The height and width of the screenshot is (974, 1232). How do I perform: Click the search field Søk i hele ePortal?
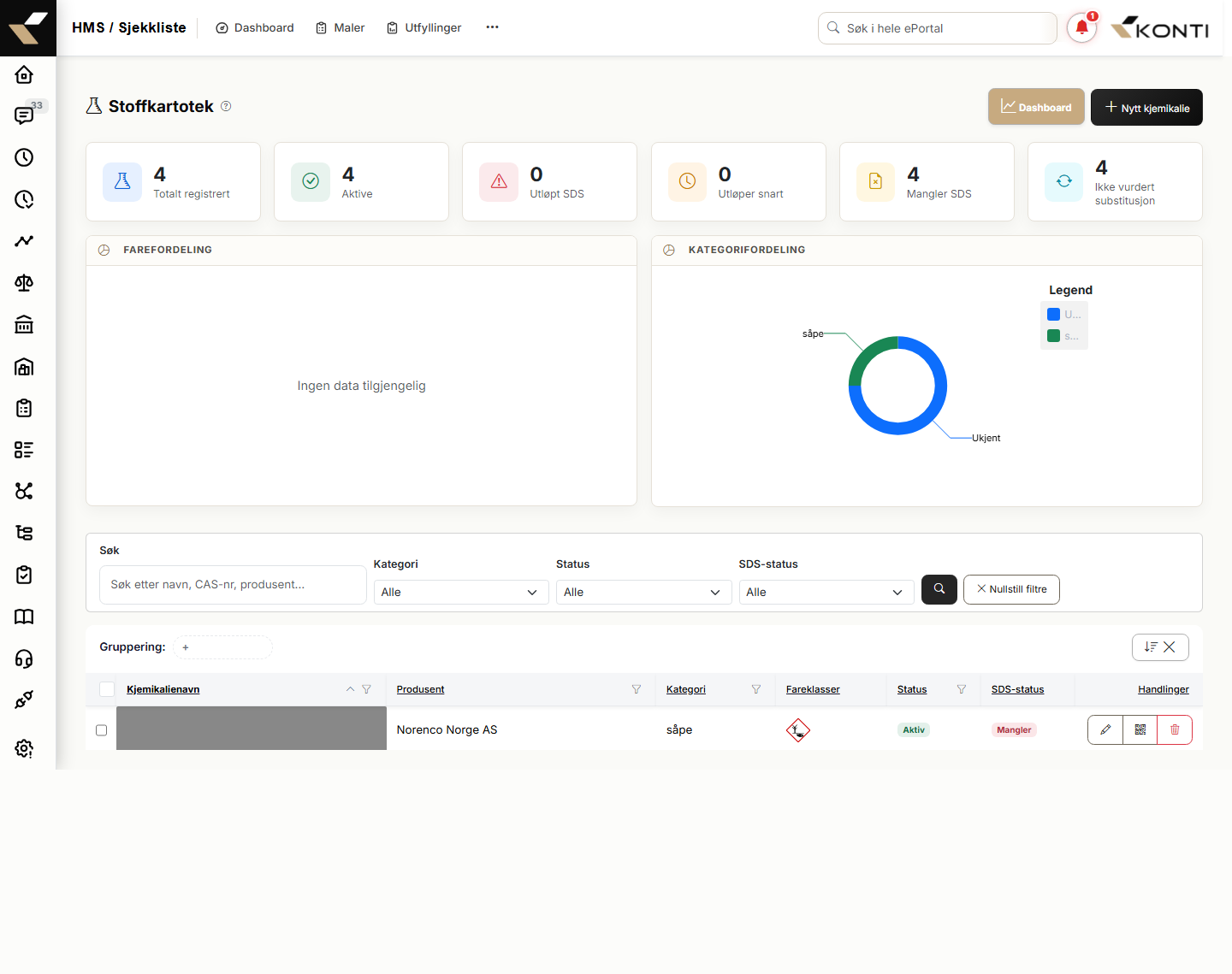pos(938,28)
